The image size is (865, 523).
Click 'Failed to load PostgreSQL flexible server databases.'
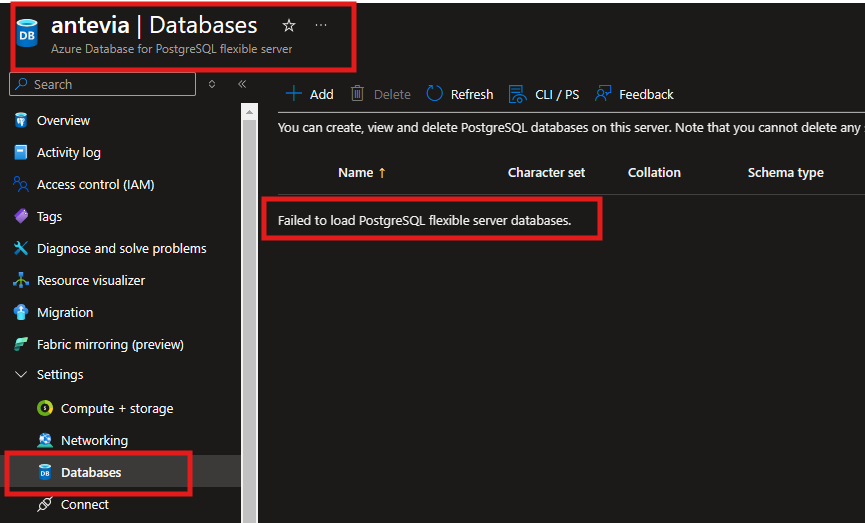click(424, 220)
